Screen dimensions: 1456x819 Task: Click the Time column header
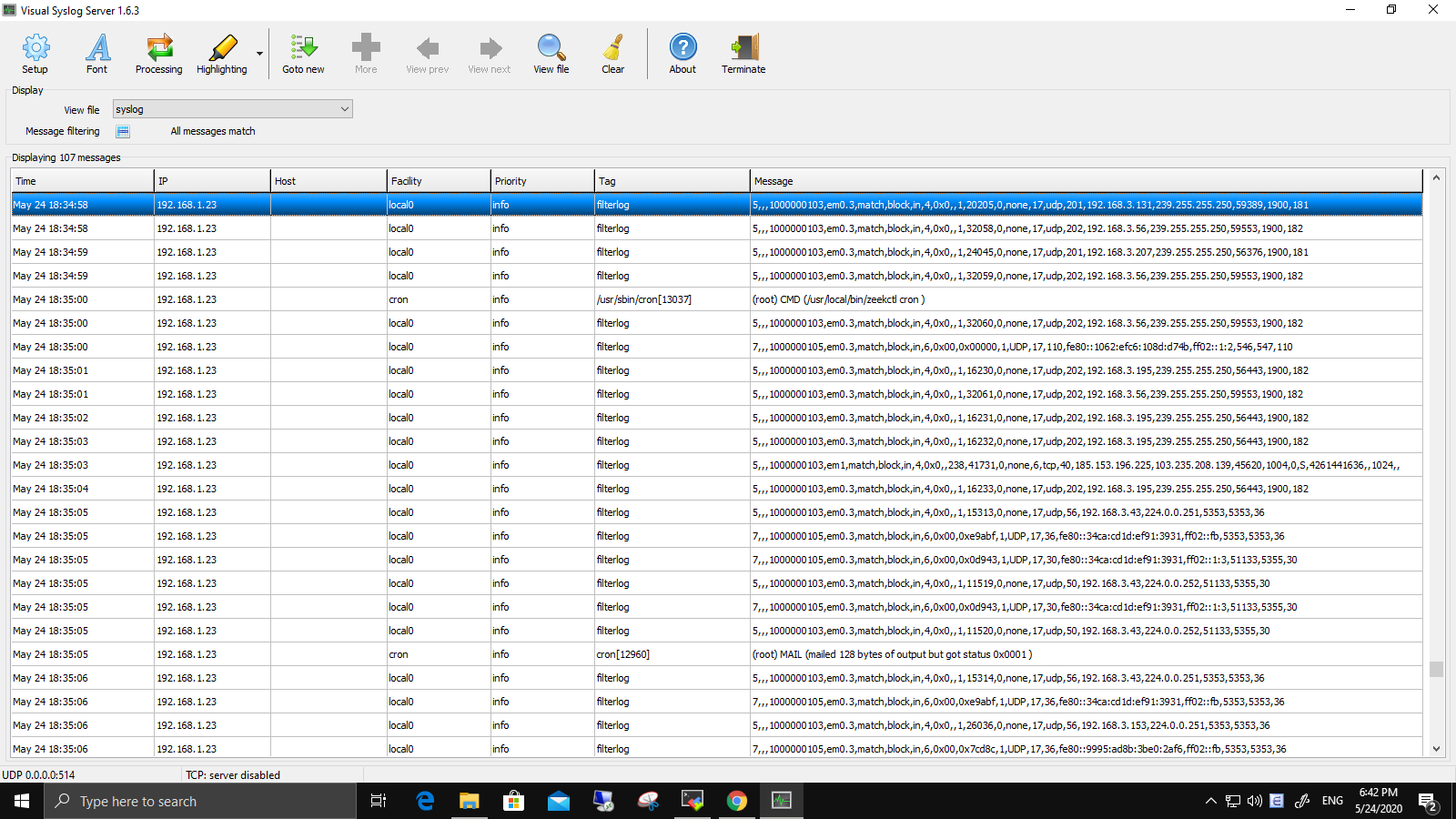pyautogui.click(x=83, y=181)
